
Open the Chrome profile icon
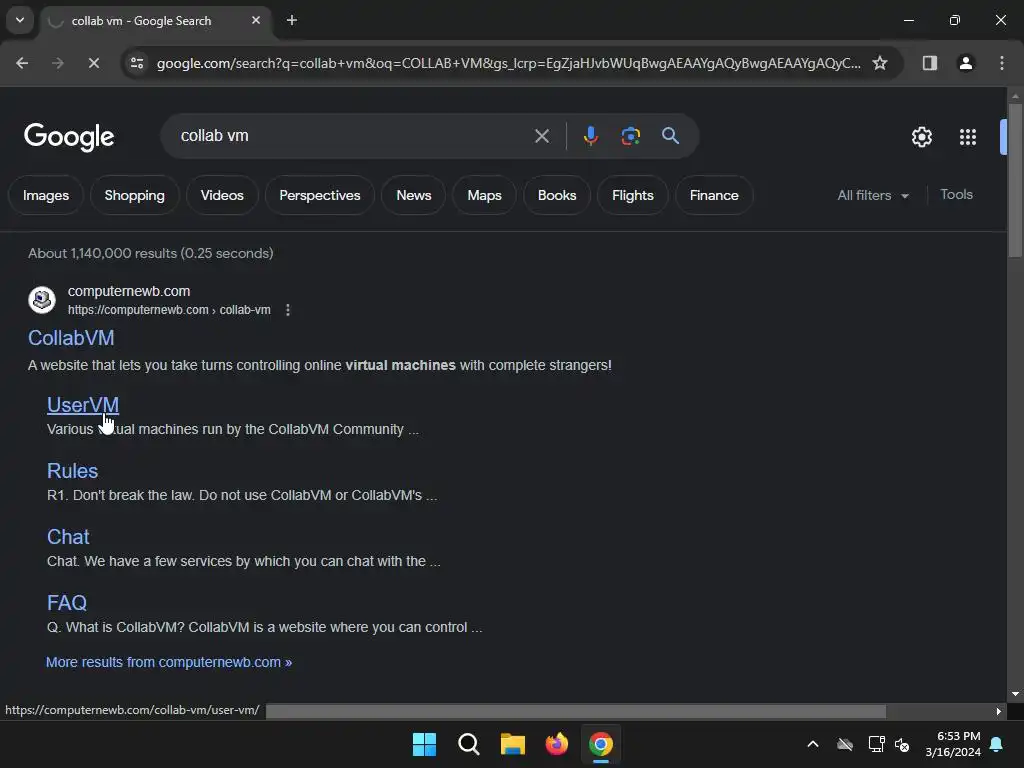(x=965, y=63)
